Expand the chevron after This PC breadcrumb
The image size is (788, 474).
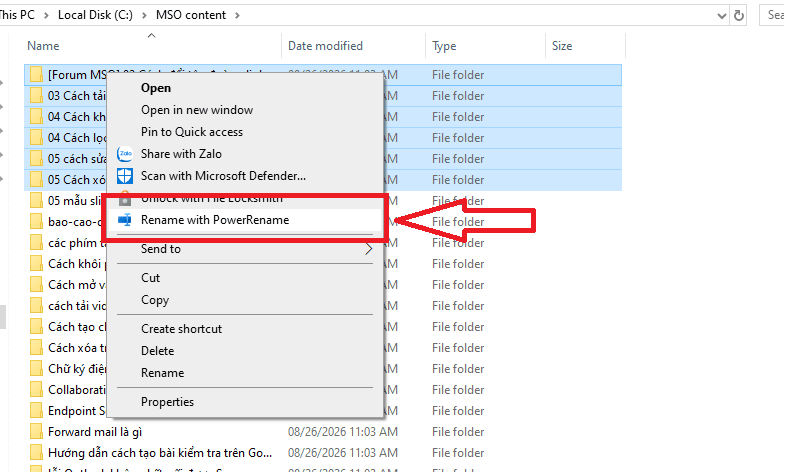46,16
